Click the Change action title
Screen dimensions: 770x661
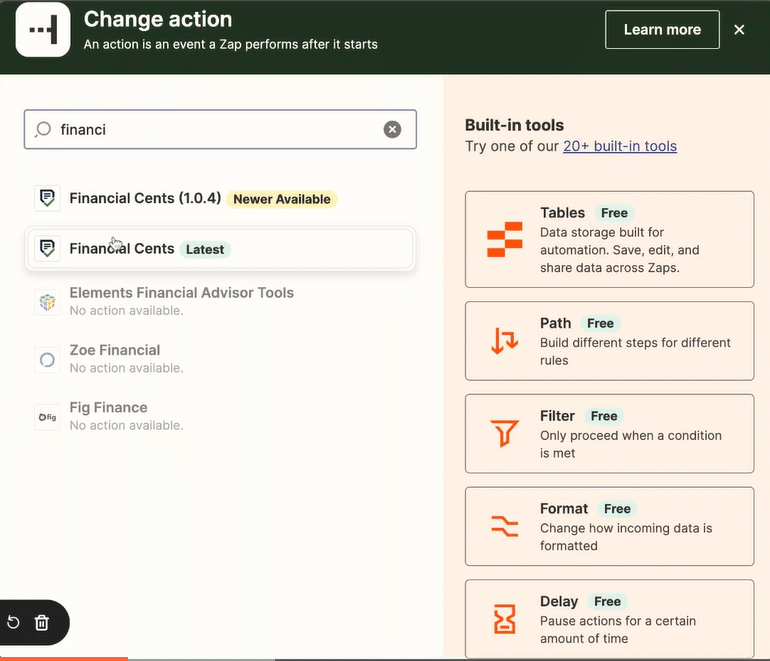[x=158, y=20]
